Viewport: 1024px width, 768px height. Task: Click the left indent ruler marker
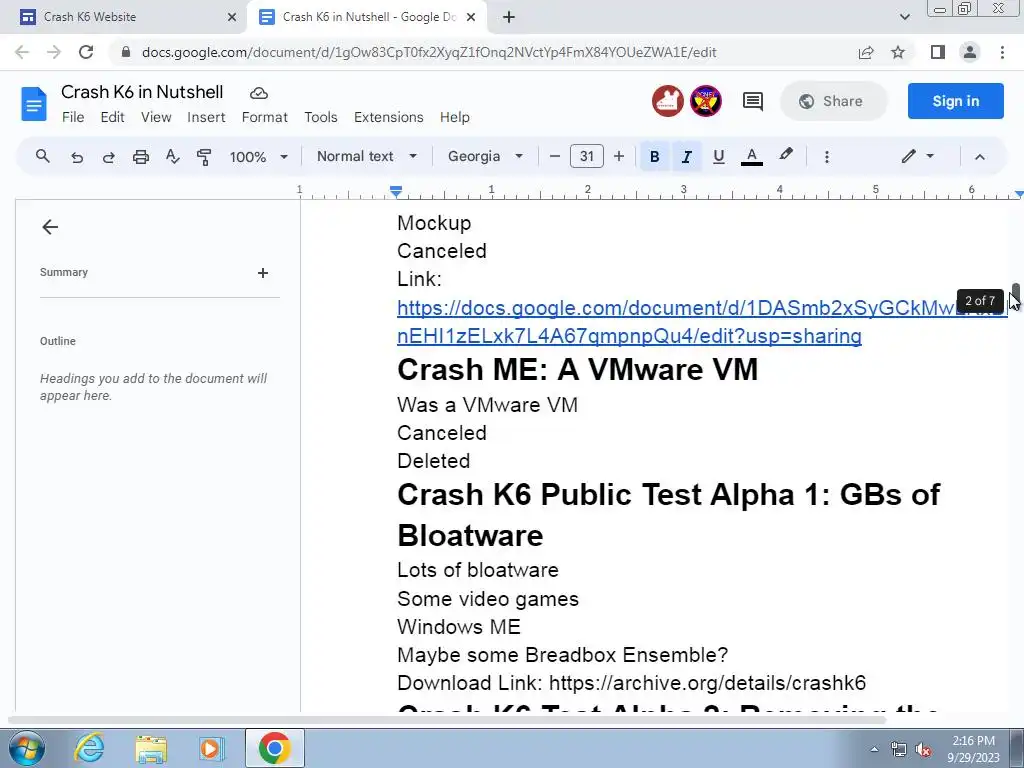[396, 191]
